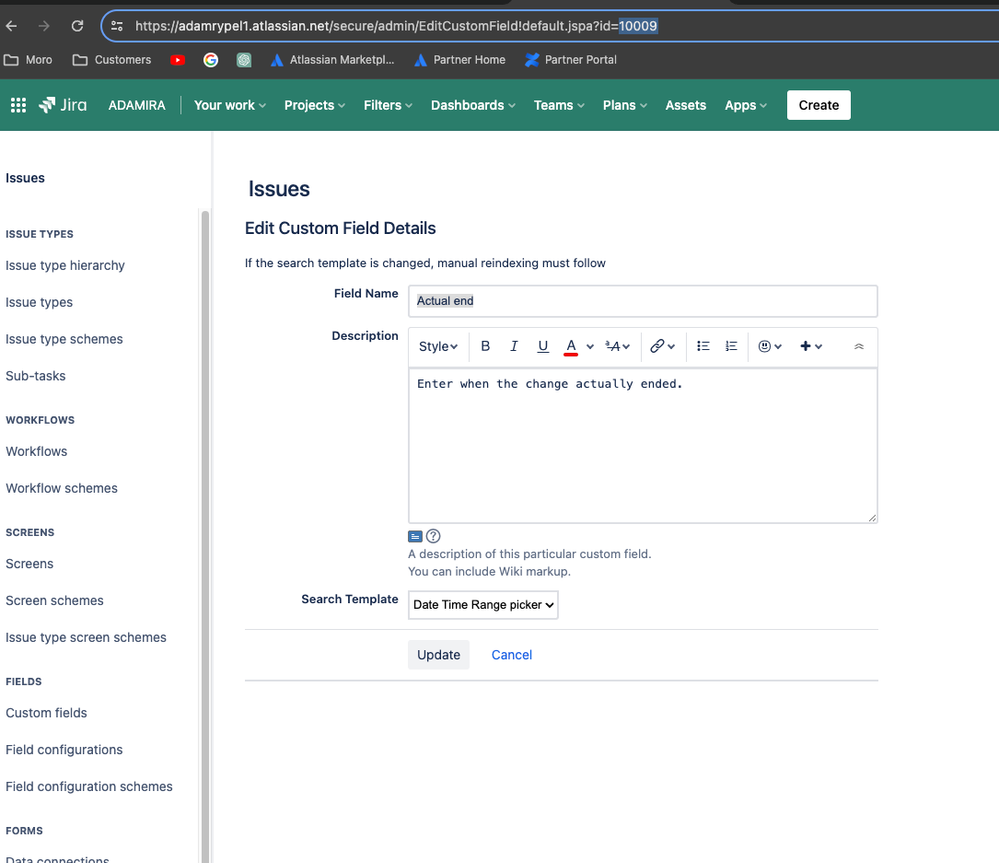Open the wiki markup help icon

[x=433, y=536]
